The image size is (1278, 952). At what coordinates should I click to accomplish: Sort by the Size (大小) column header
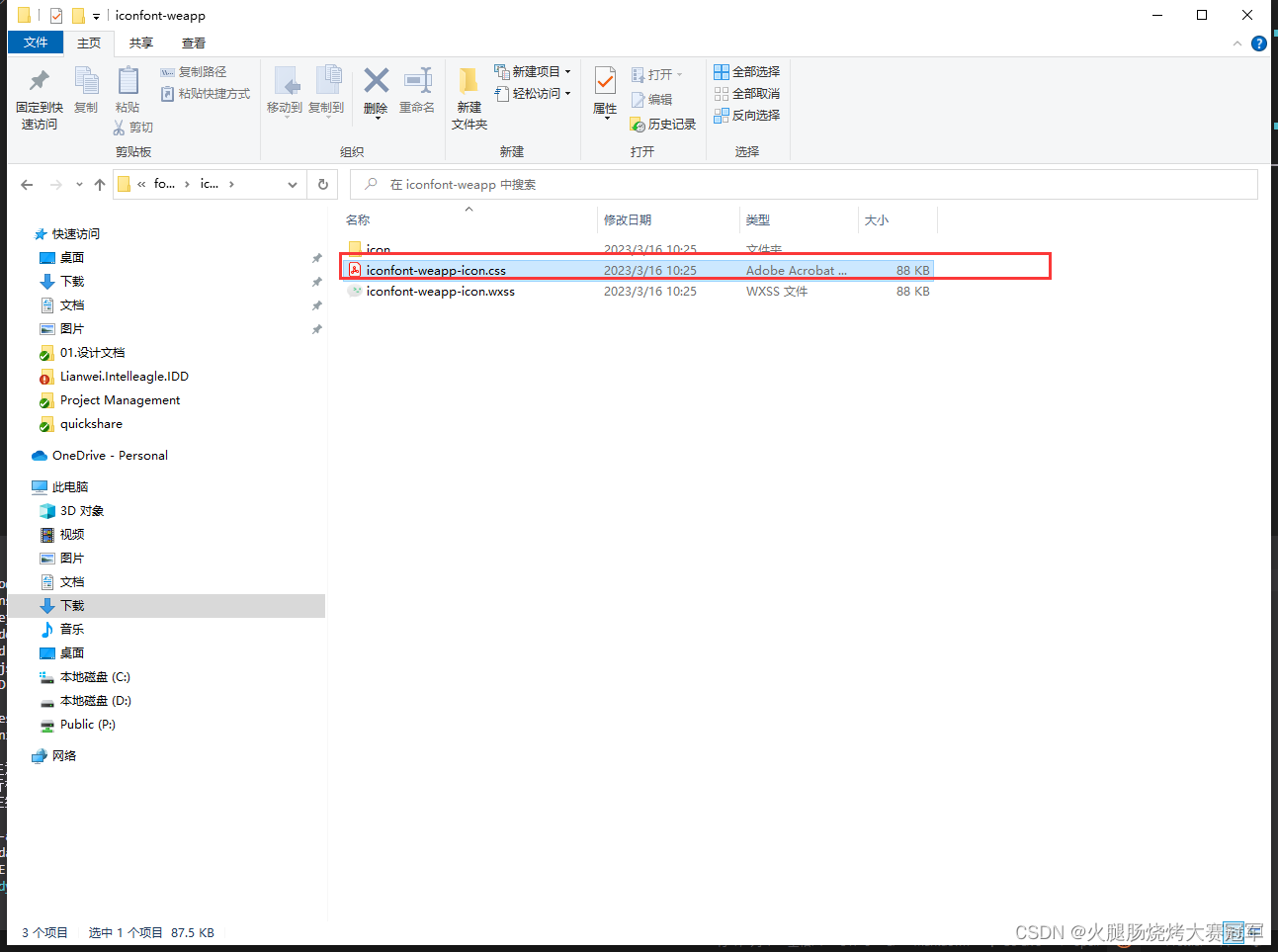[877, 220]
